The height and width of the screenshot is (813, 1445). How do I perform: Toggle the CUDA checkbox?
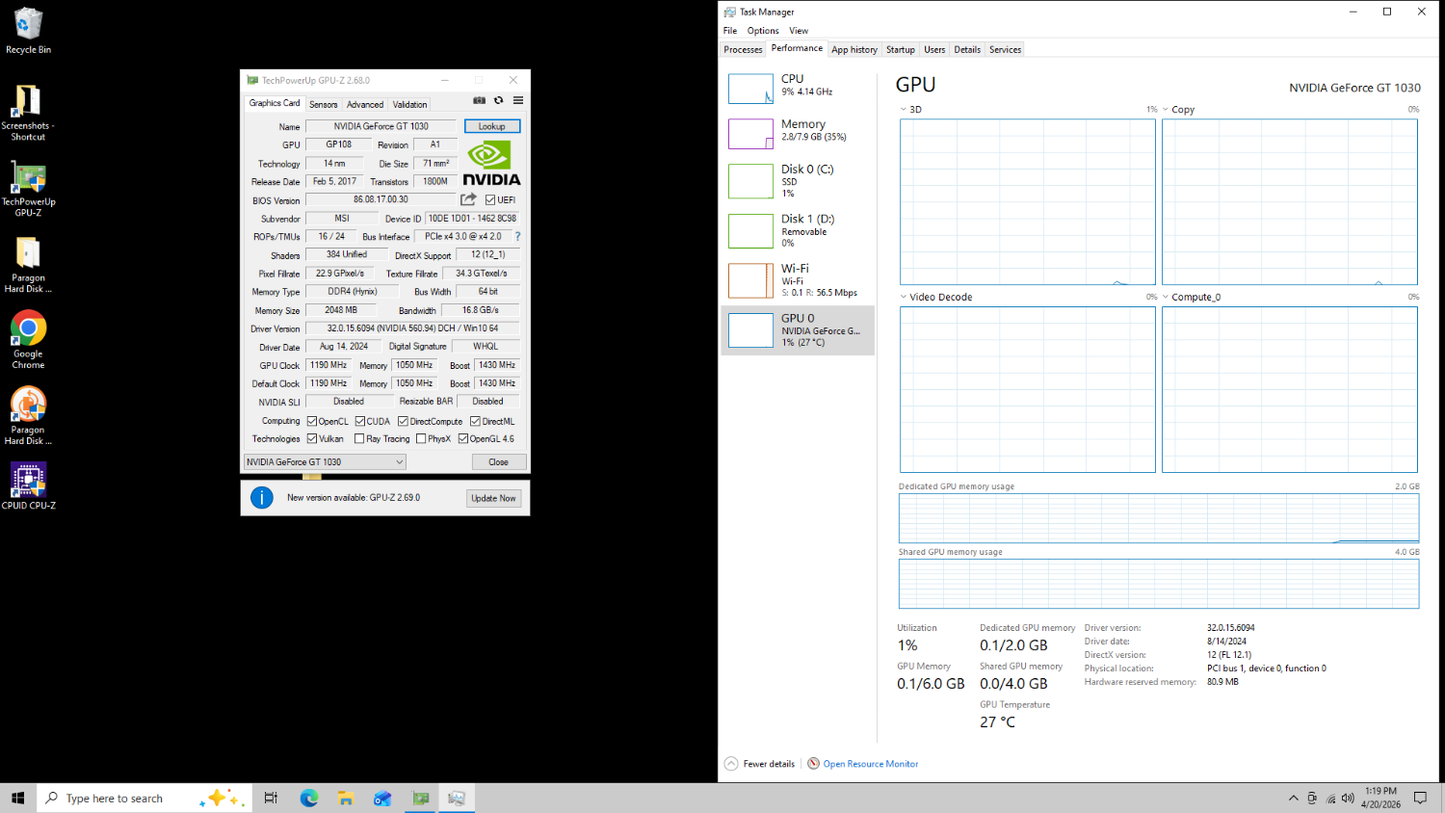coord(360,422)
